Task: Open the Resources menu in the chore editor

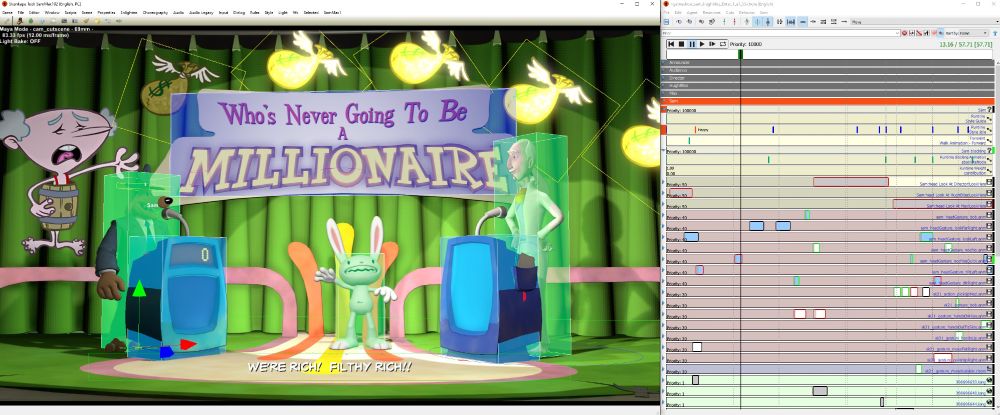Action: 711,13
